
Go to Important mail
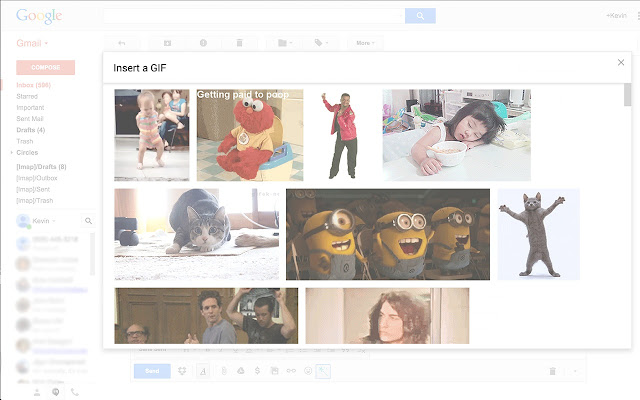[x=30, y=107]
